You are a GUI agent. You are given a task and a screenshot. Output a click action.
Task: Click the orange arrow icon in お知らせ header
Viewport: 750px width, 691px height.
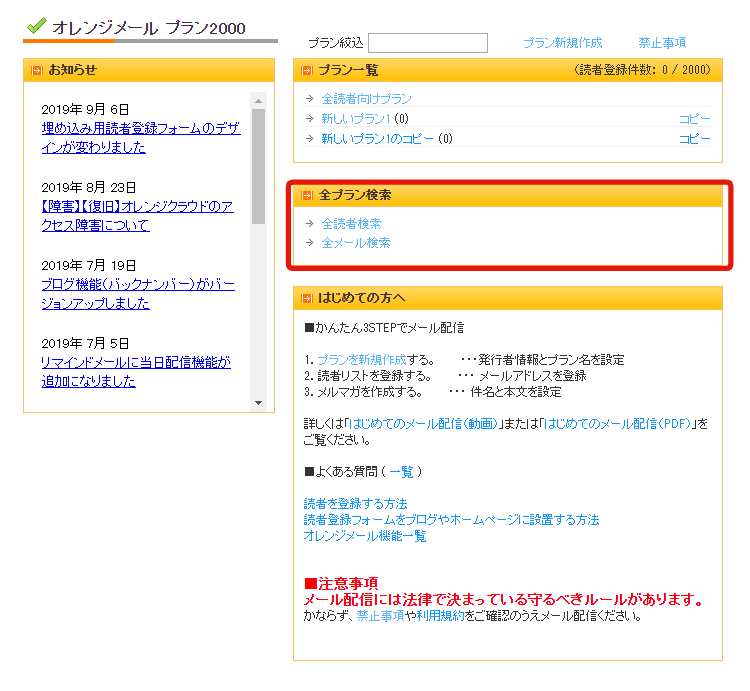tap(36, 70)
